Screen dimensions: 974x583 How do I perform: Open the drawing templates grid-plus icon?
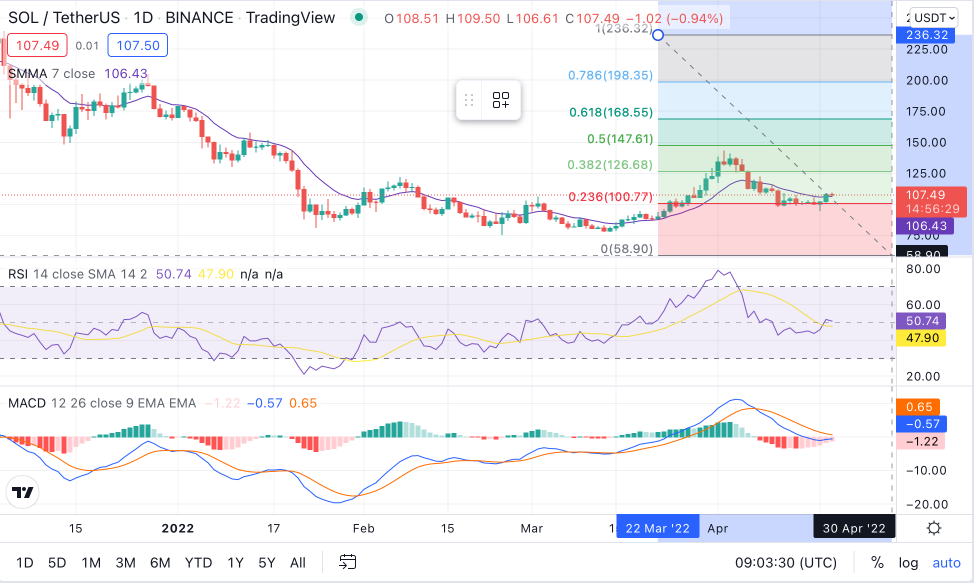point(501,100)
